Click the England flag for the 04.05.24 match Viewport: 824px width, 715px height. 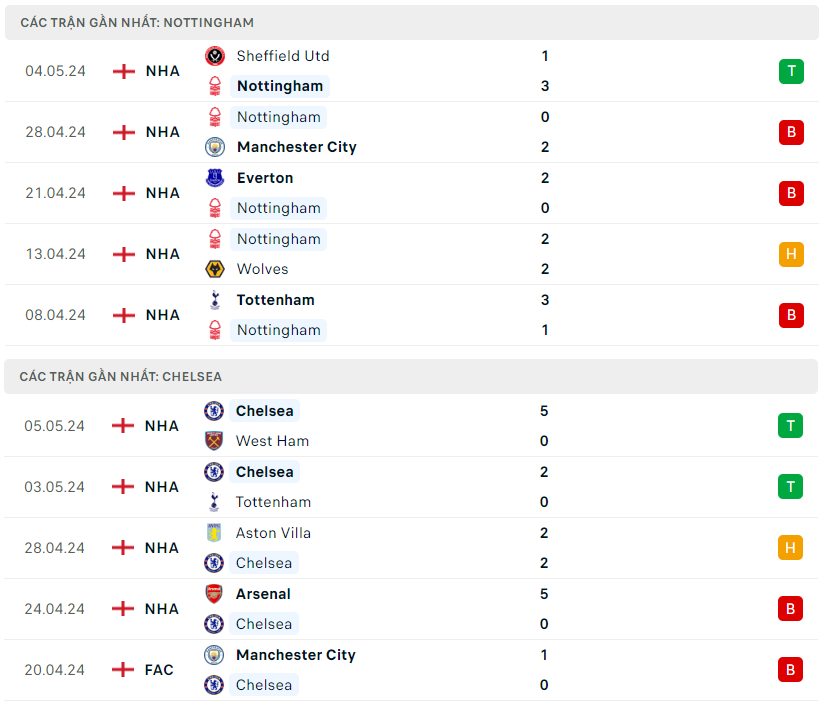pyautogui.click(x=124, y=71)
